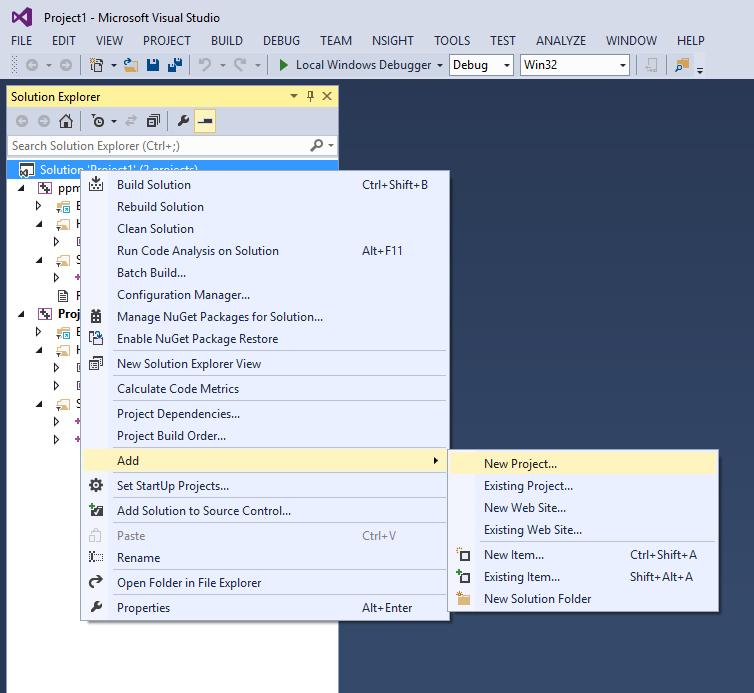754x693 pixels.
Task: Open Configuration Manager... from the context menu
Action: tap(265, 295)
